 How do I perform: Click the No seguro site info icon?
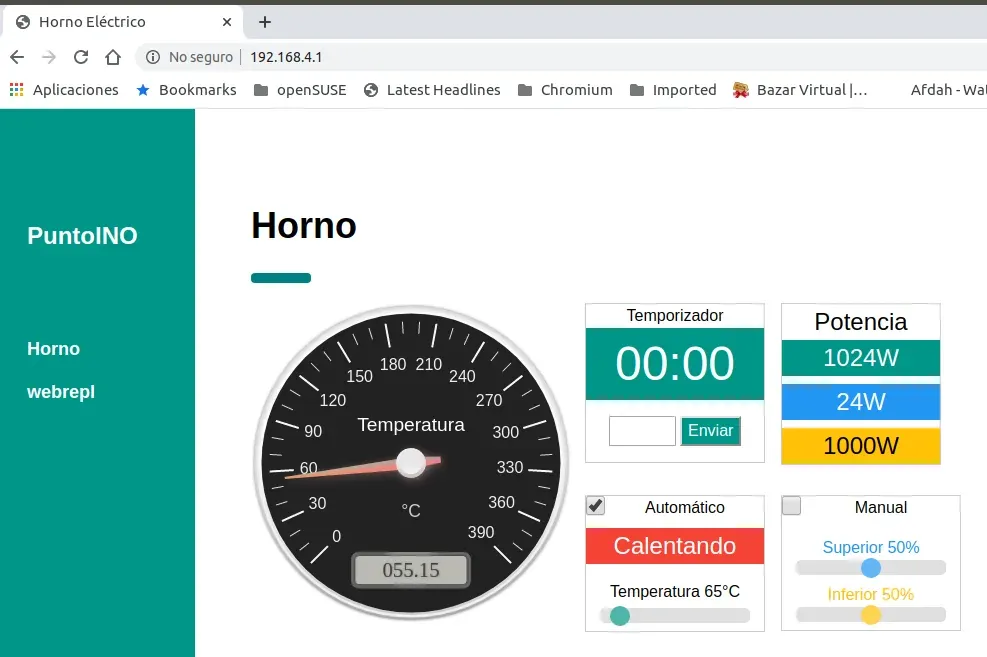pos(152,57)
